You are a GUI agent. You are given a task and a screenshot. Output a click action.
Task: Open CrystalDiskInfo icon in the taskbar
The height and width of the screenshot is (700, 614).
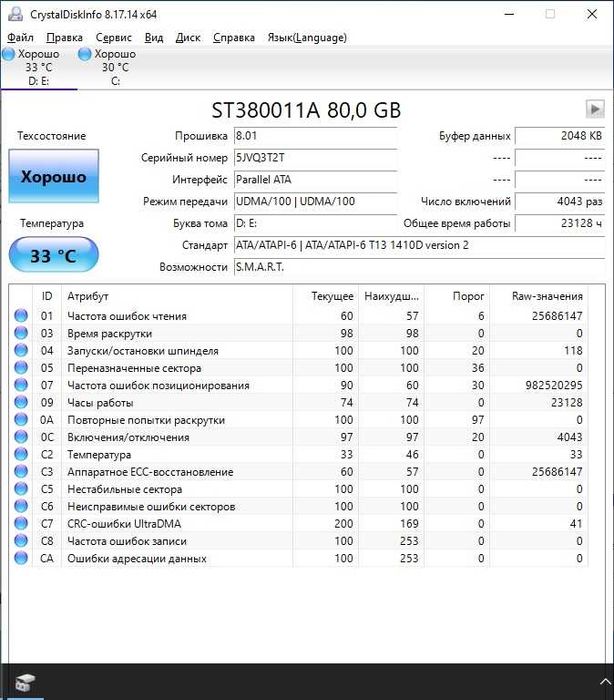tap(24, 683)
